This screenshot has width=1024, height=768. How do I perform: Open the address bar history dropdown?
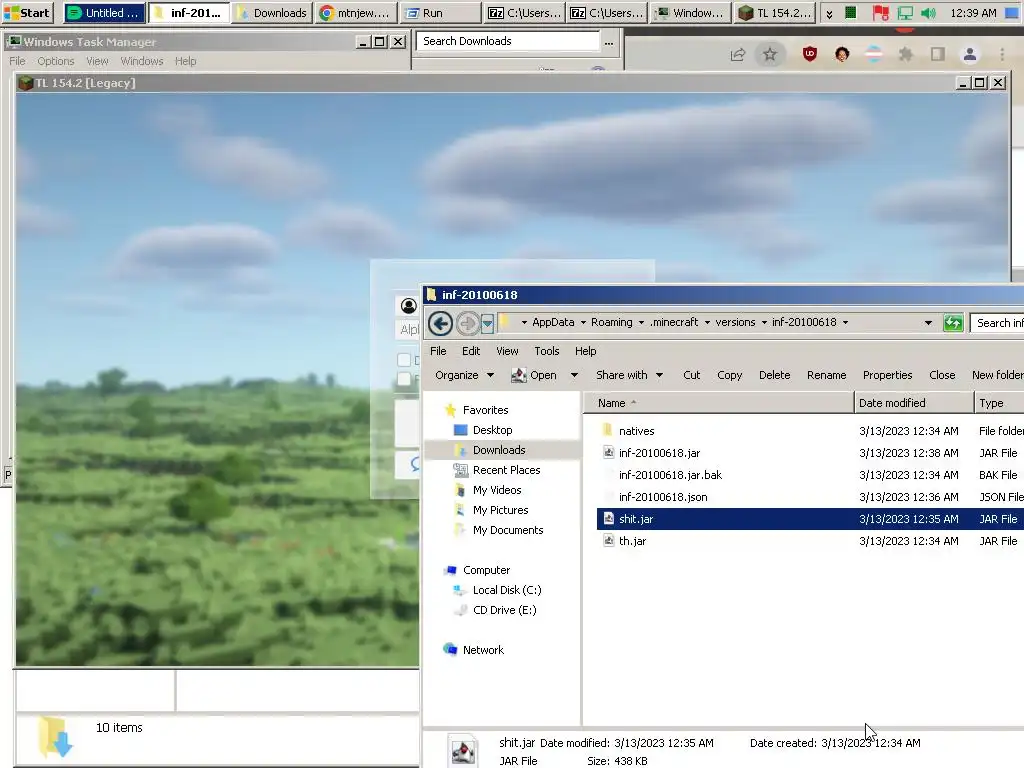click(928, 323)
